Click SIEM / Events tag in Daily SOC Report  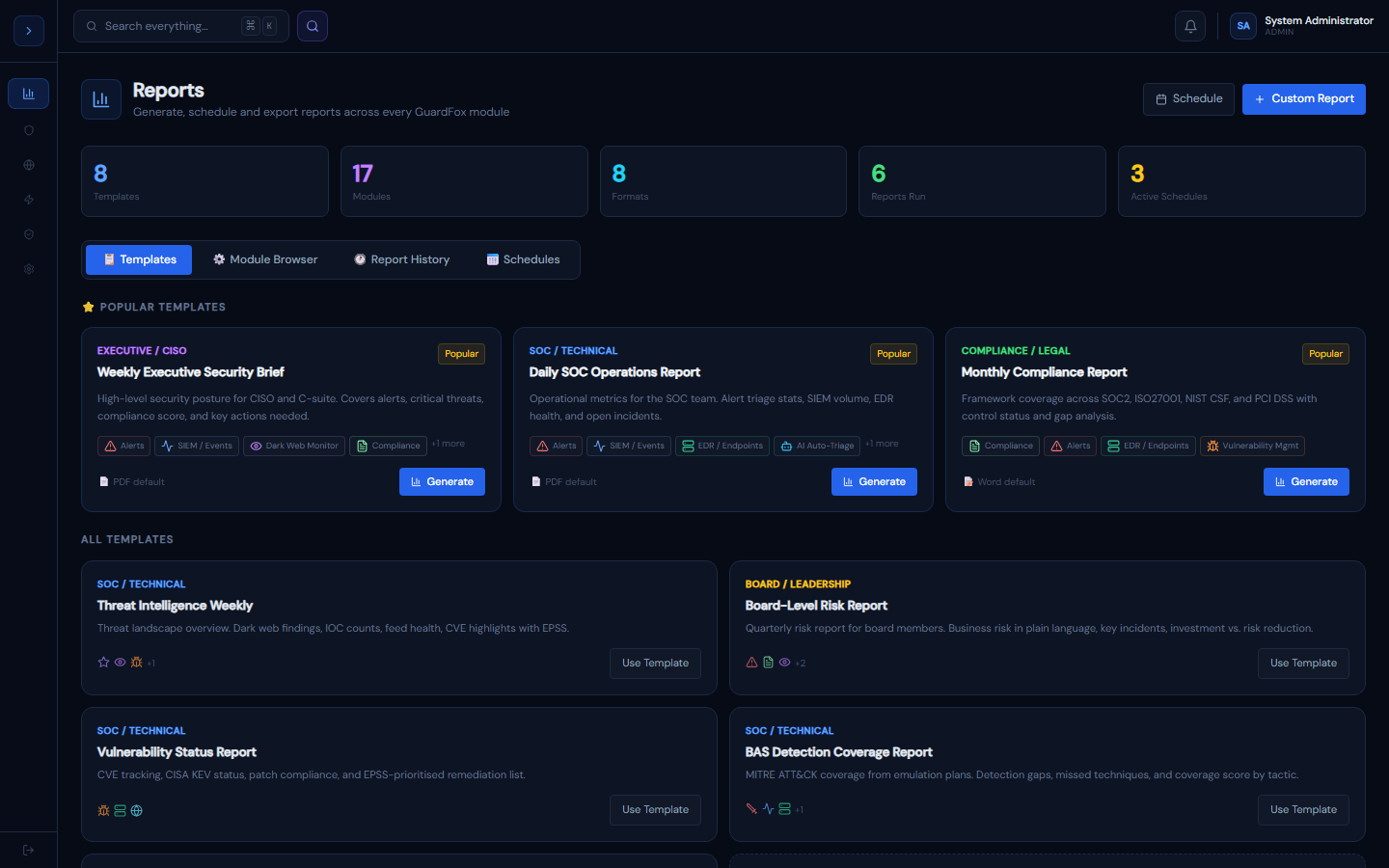point(629,446)
